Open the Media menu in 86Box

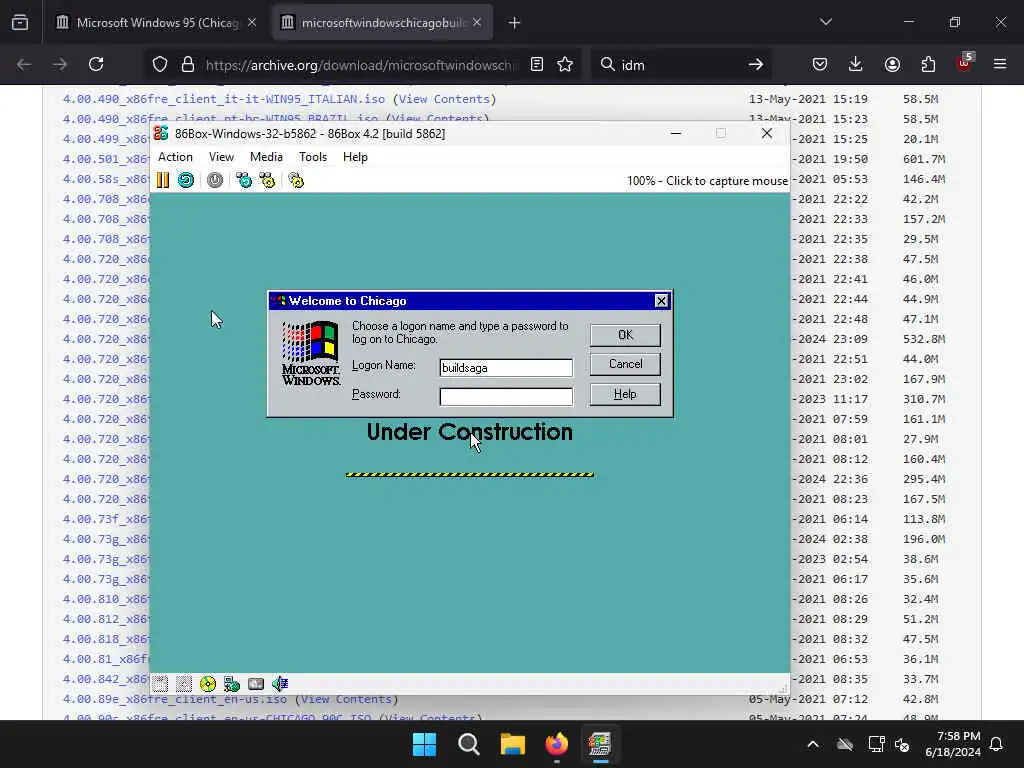(266, 157)
